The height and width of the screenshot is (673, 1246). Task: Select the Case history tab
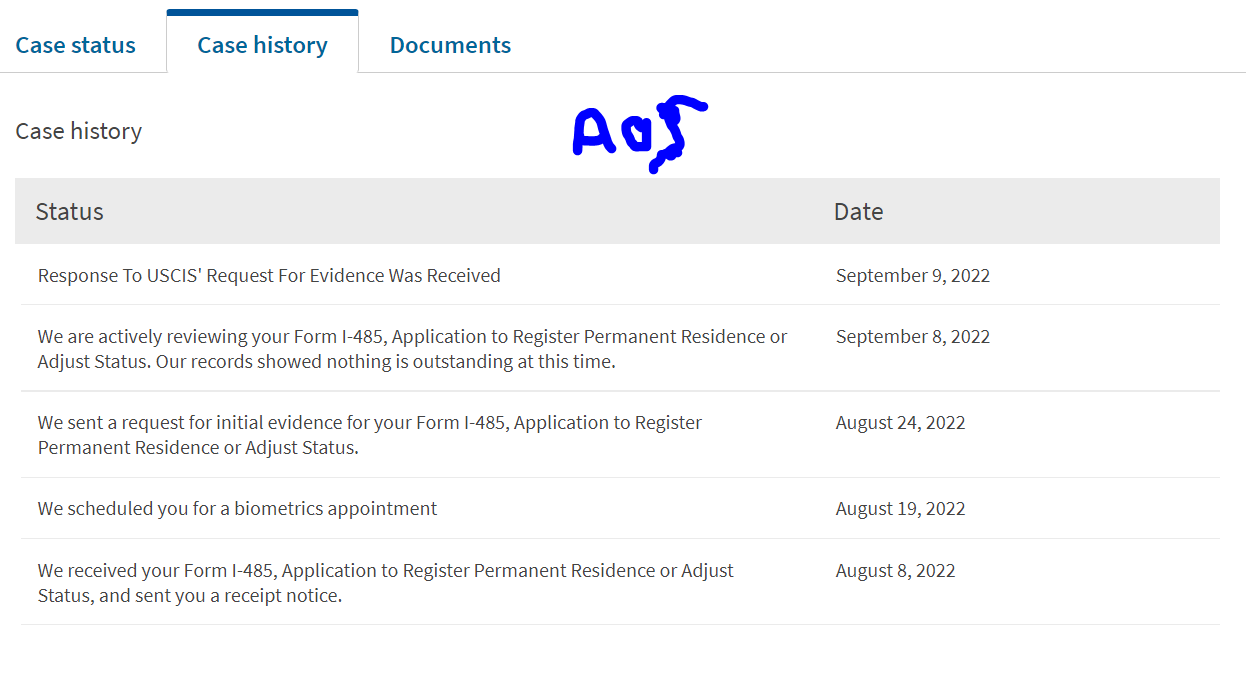point(262,45)
